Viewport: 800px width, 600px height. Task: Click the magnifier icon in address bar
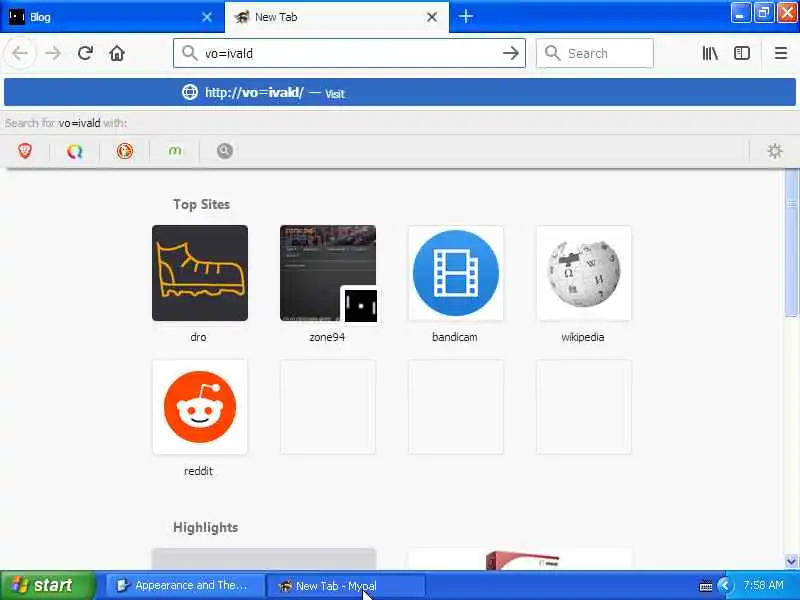pos(189,53)
